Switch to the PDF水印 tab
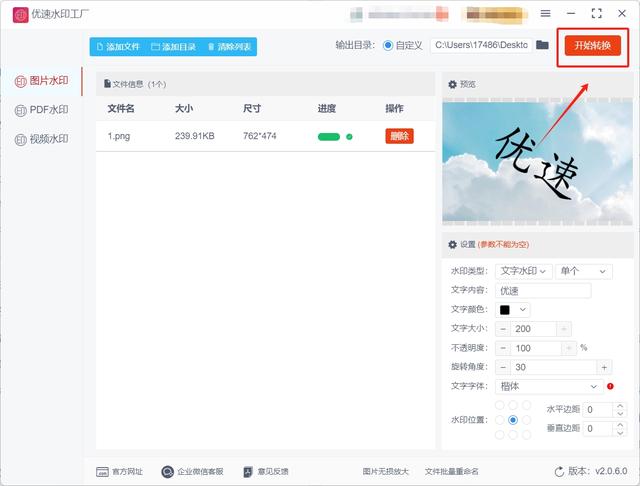640x486 pixels. 42,110
